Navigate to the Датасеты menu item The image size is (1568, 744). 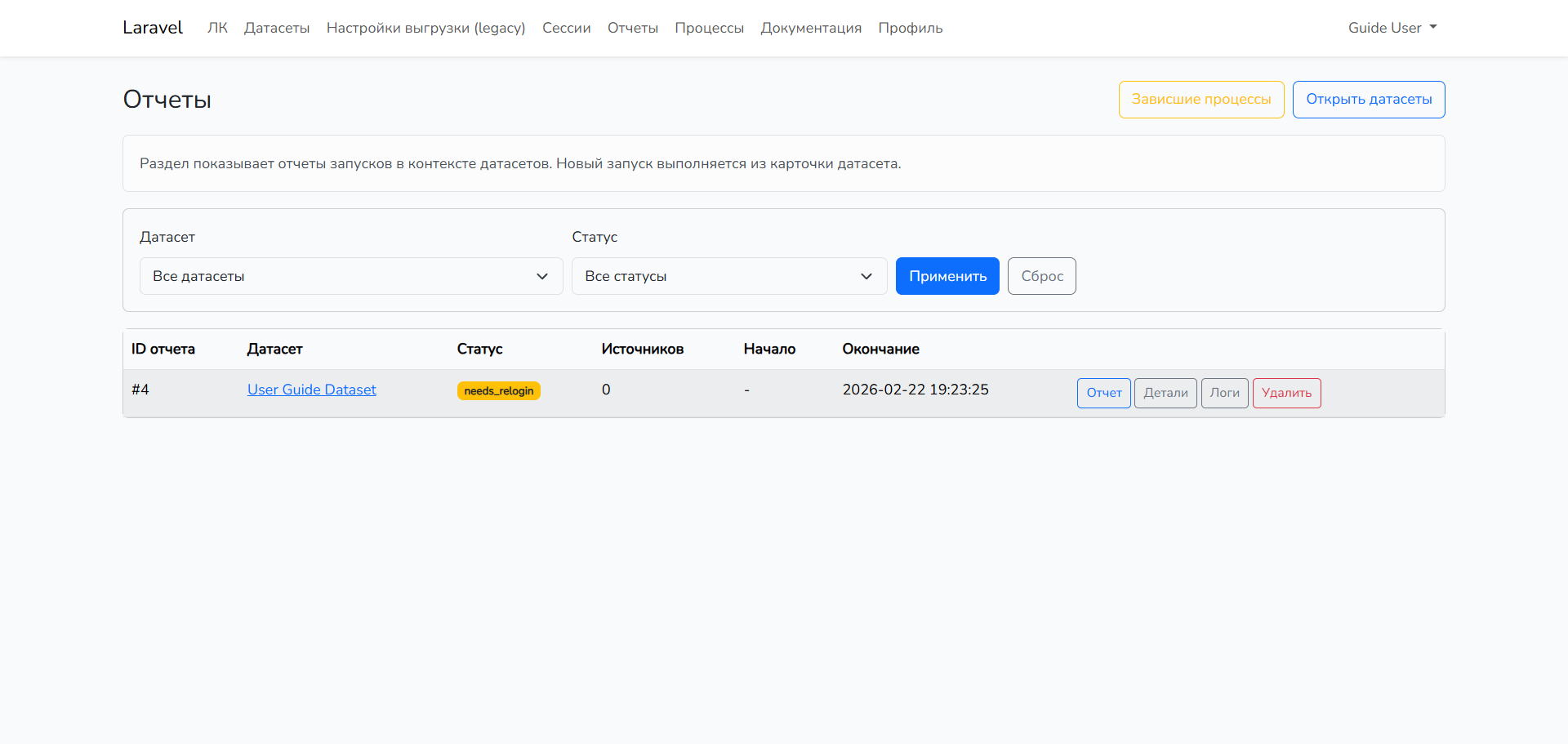[276, 28]
